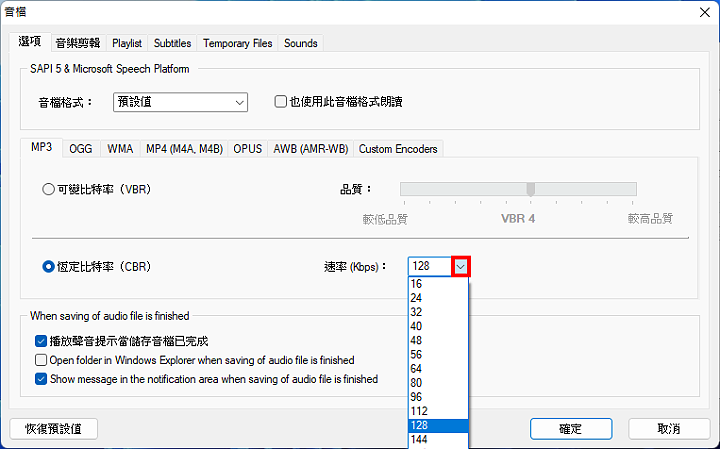
Task: Select 112 in bitrate list
Action: pyautogui.click(x=438, y=411)
